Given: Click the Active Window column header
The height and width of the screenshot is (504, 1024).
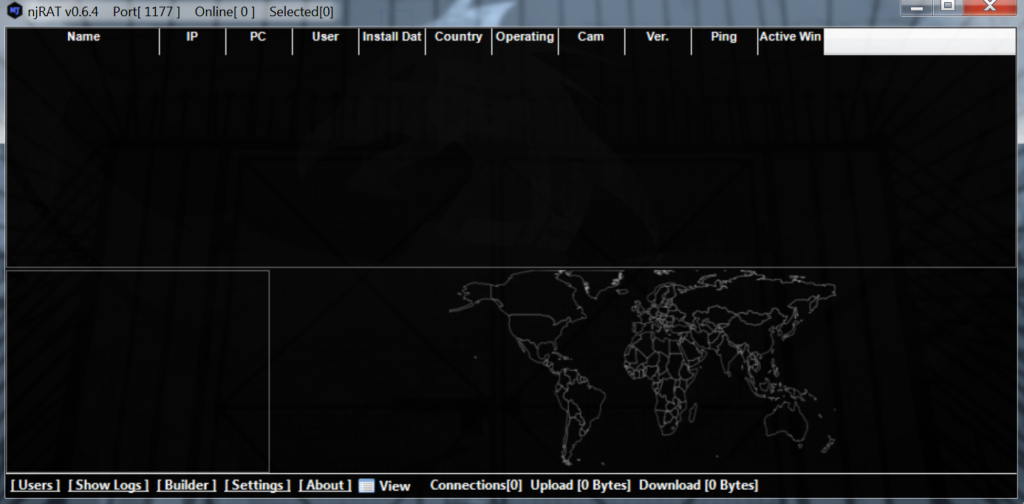Looking at the screenshot, I should click(x=790, y=37).
